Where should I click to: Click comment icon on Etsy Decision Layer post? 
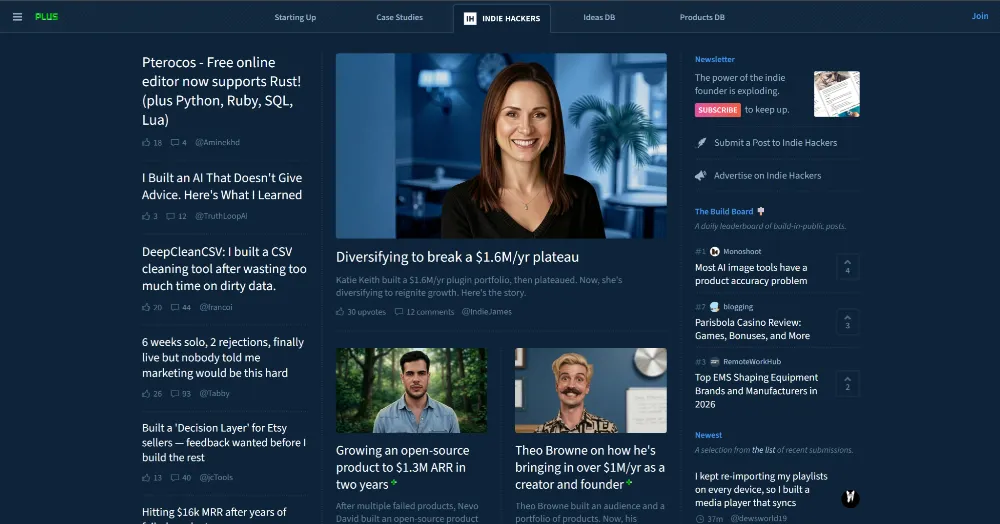coord(175,477)
